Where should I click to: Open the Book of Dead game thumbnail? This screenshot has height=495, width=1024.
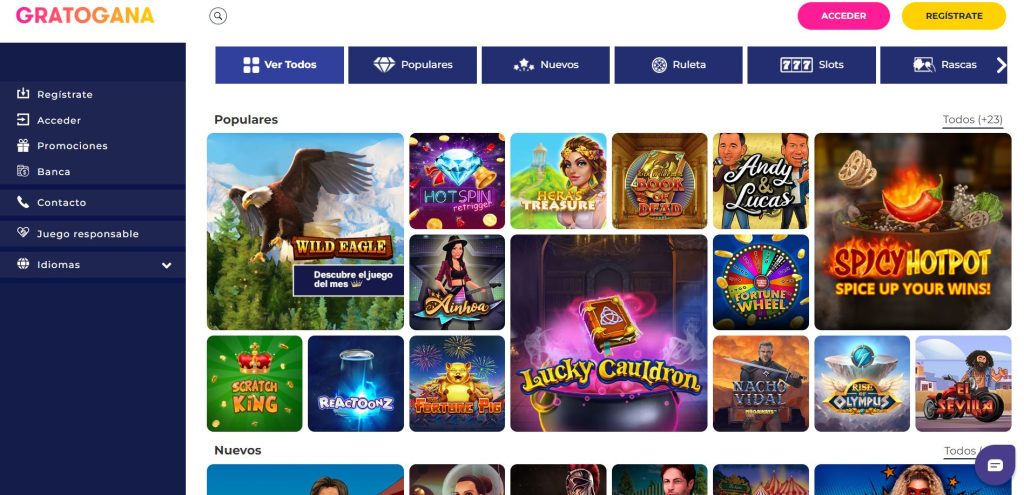tap(660, 181)
